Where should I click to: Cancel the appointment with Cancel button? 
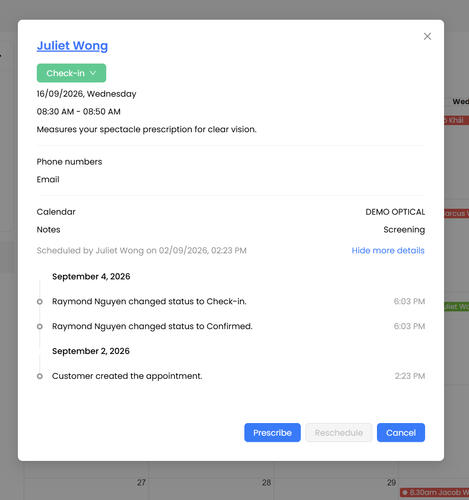point(401,433)
